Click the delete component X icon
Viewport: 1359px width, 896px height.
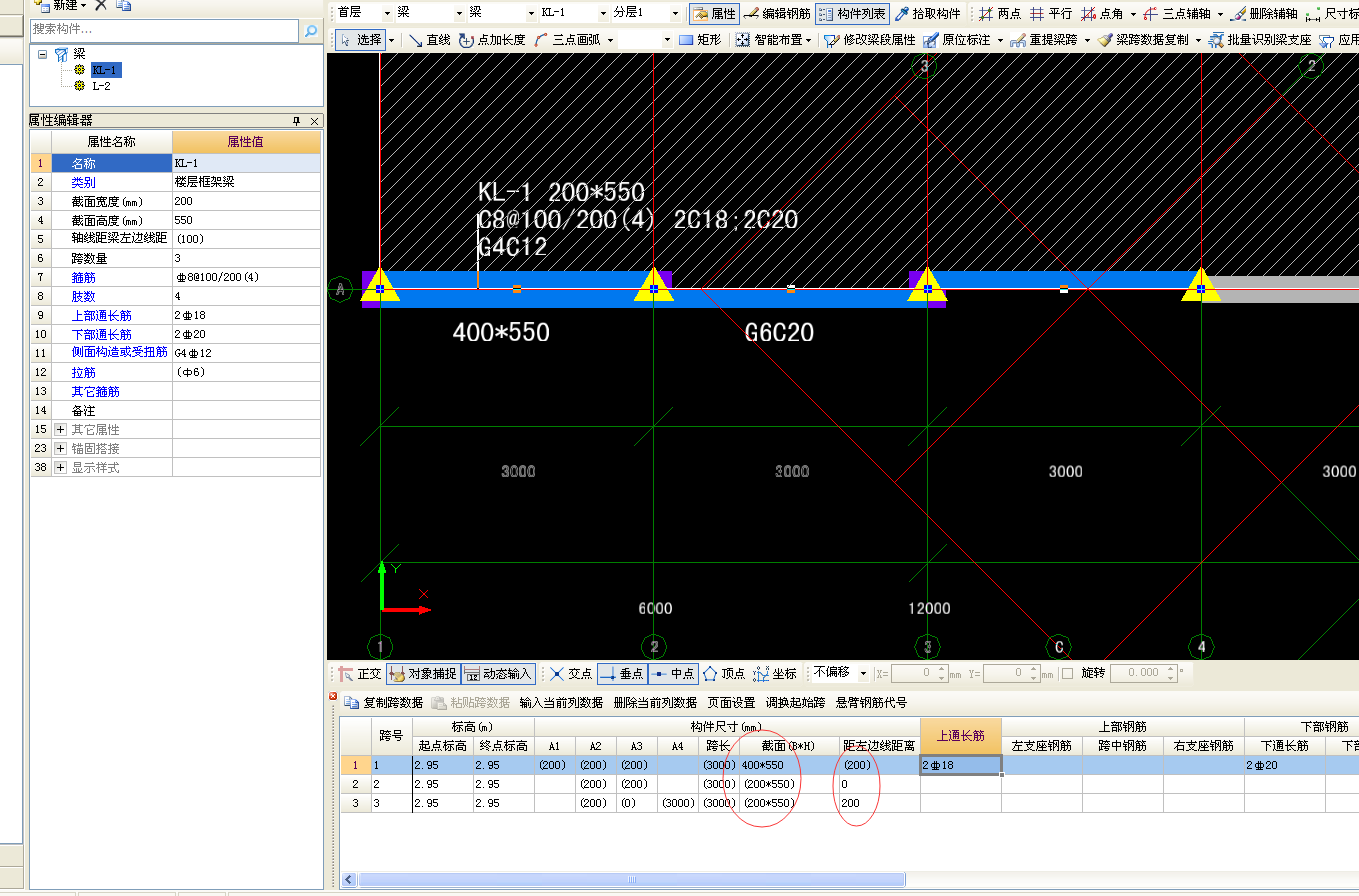coord(101,6)
